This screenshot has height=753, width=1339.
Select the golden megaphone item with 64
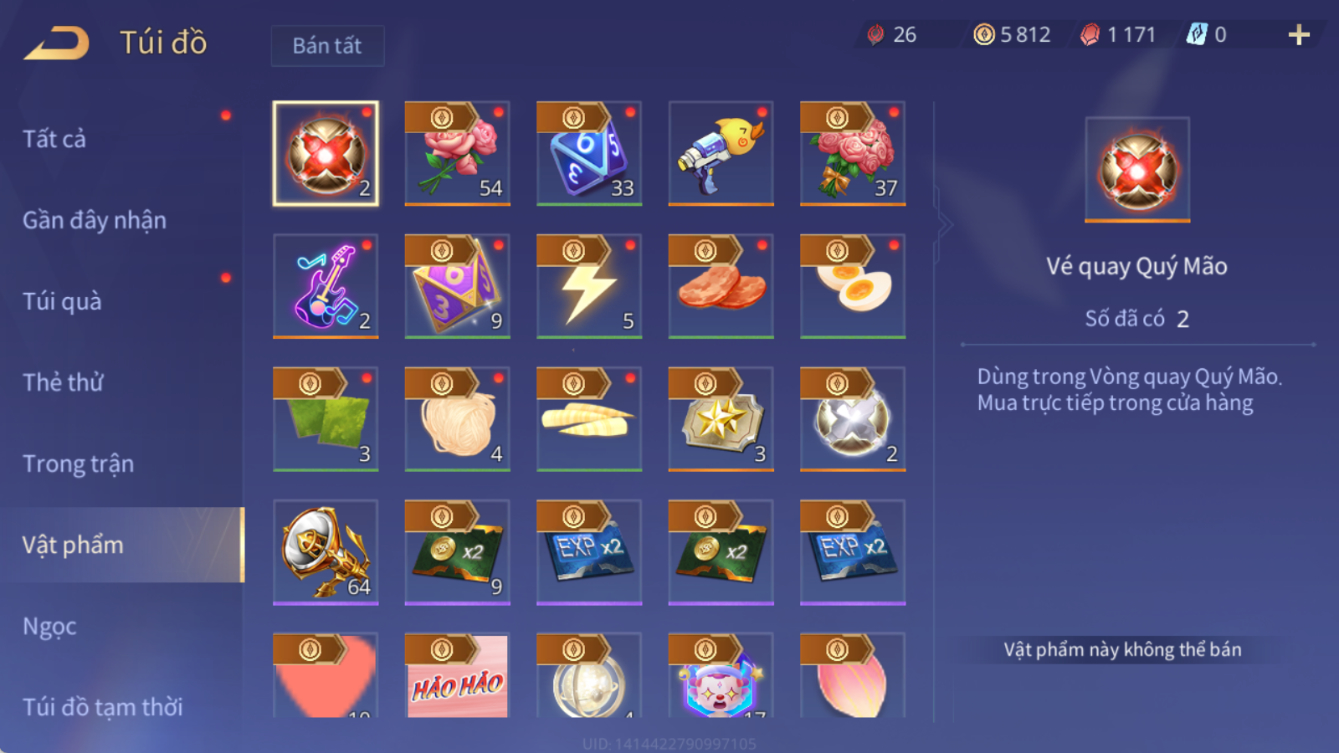click(x=326, y=553)
